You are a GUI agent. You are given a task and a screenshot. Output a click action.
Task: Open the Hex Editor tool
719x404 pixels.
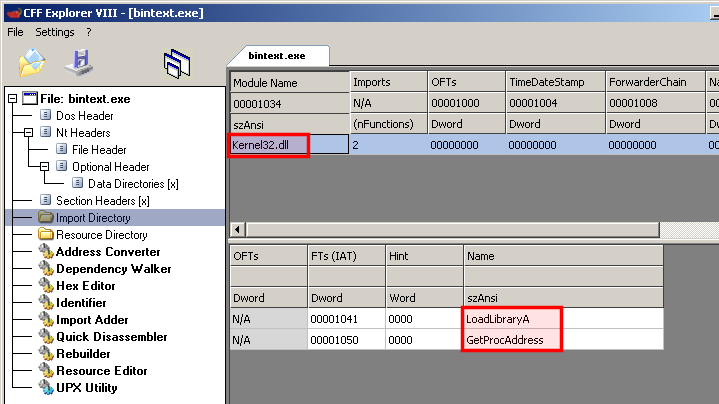point(87,286)
